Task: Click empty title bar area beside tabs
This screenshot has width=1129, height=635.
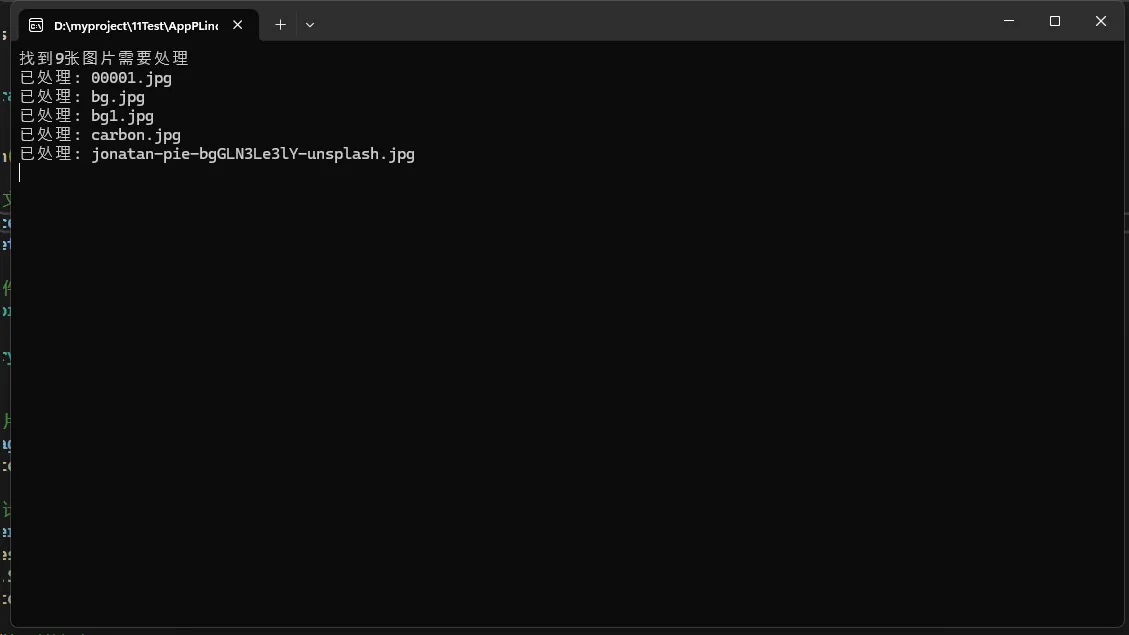Action: coord(650,22)
